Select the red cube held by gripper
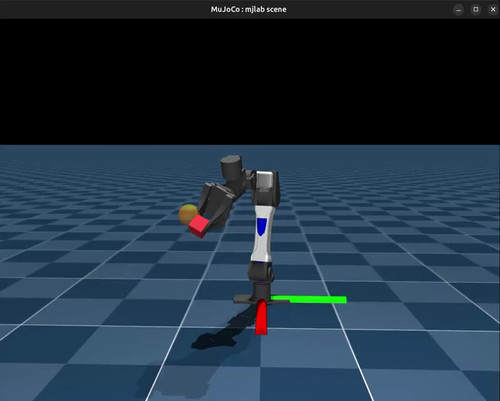Viewport: 500px width, 401px height. pos(199,226)
